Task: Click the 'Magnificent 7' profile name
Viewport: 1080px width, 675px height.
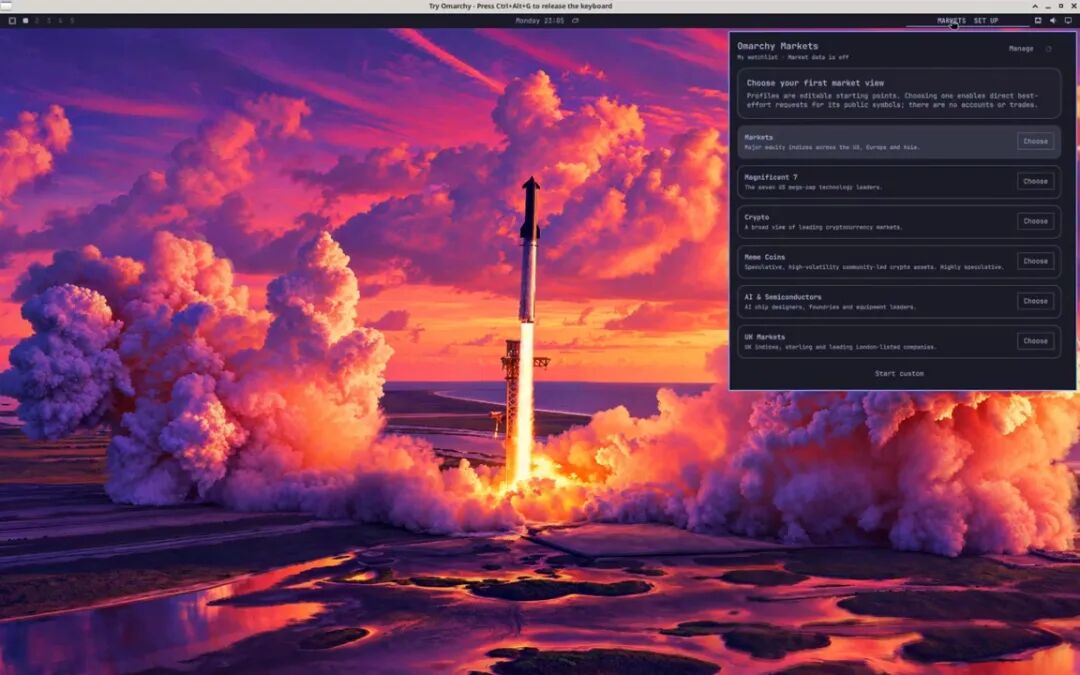Action: 771,177
